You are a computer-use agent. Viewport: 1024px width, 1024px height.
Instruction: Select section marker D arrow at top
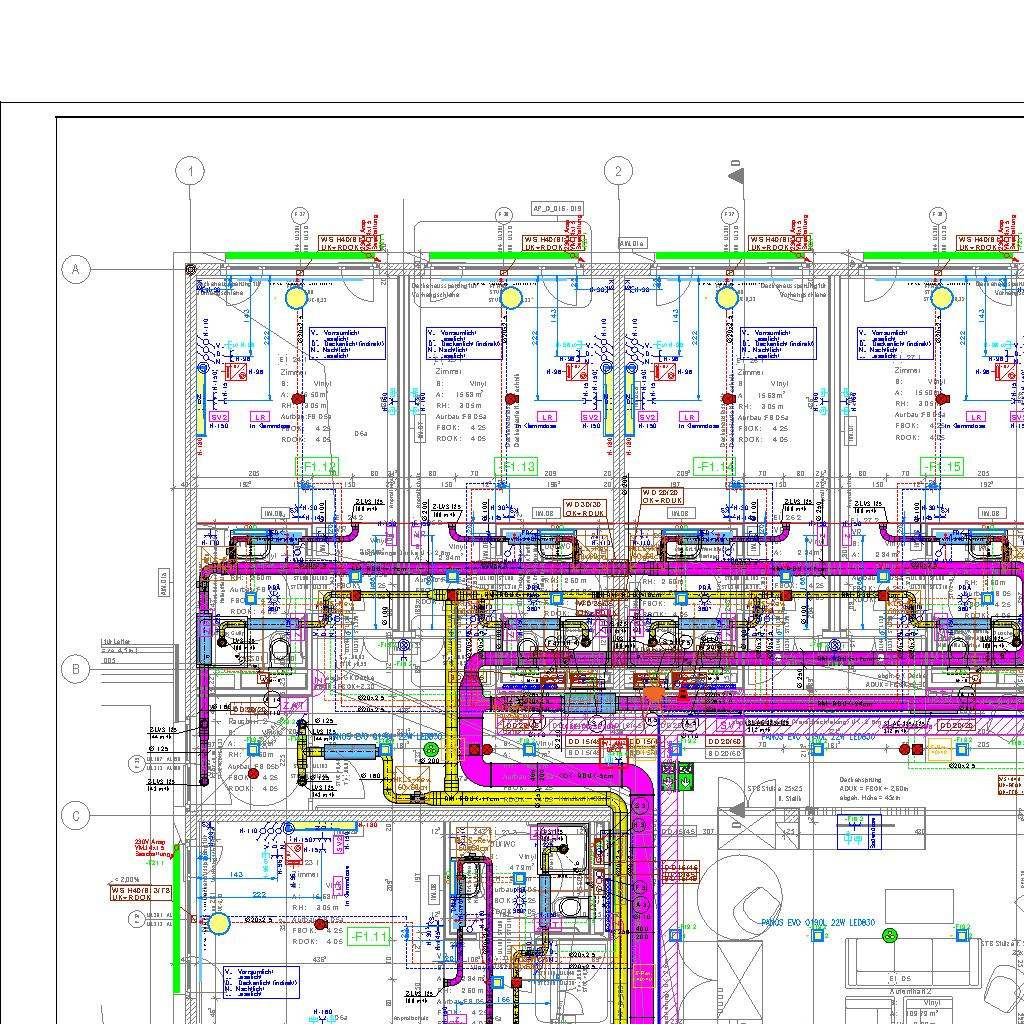click(x=736, y=175)
